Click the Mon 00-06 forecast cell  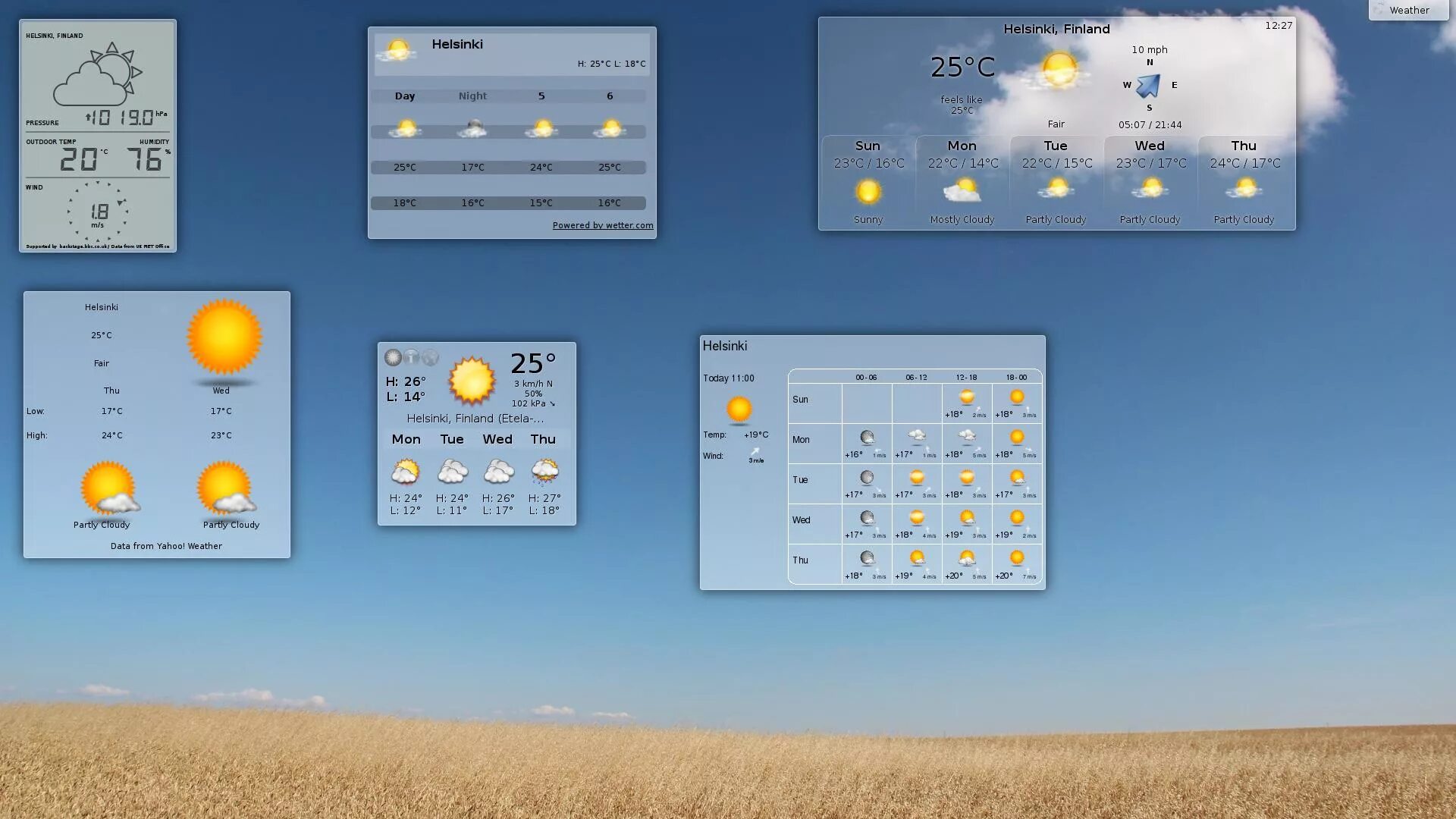(x=866, y=443)
